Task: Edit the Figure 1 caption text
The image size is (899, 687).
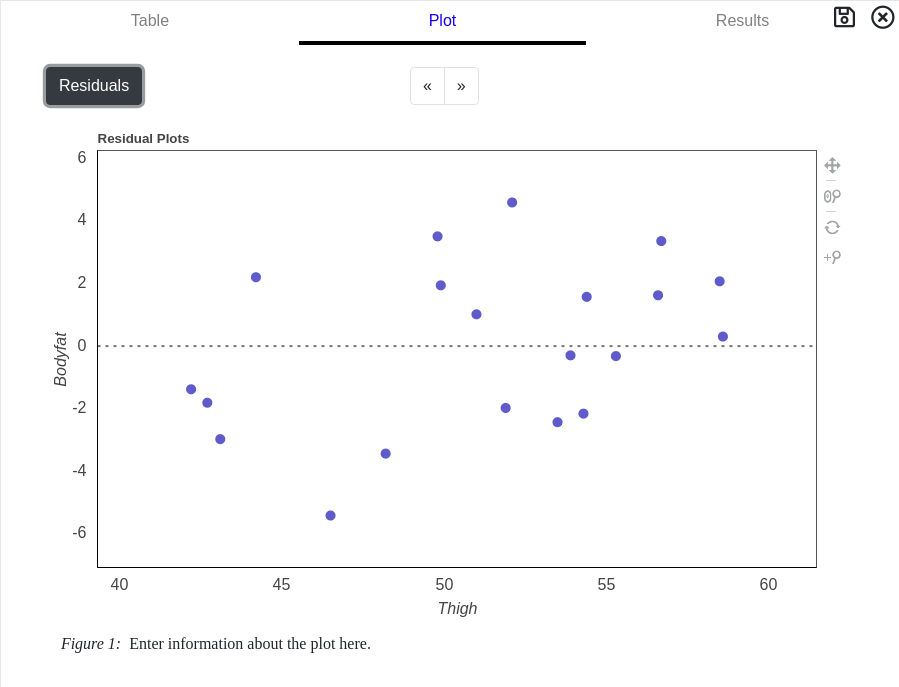Action: [249, 643]
